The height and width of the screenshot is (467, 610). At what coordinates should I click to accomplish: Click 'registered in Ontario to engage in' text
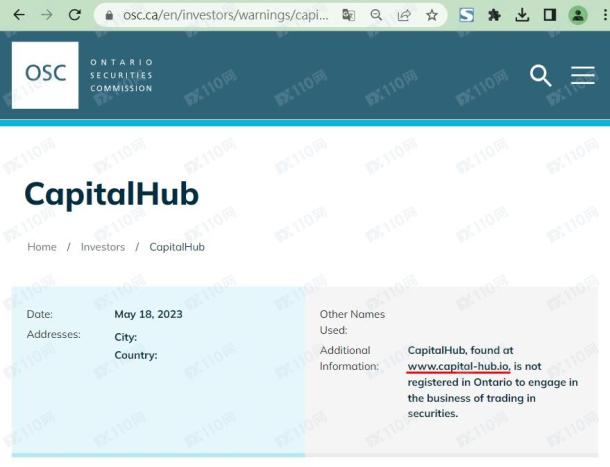coord(493,382)
